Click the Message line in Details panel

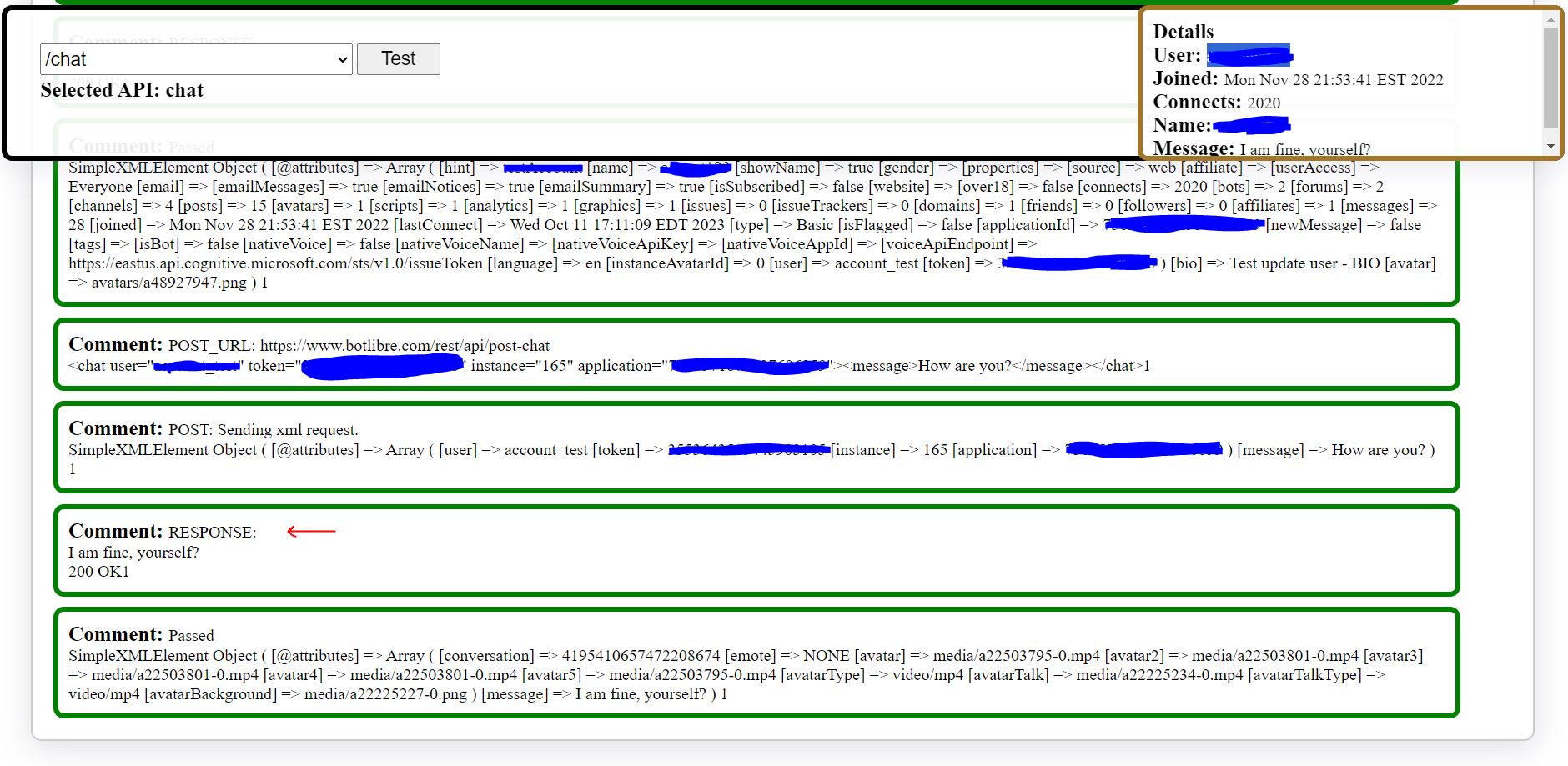(1304, 150)
